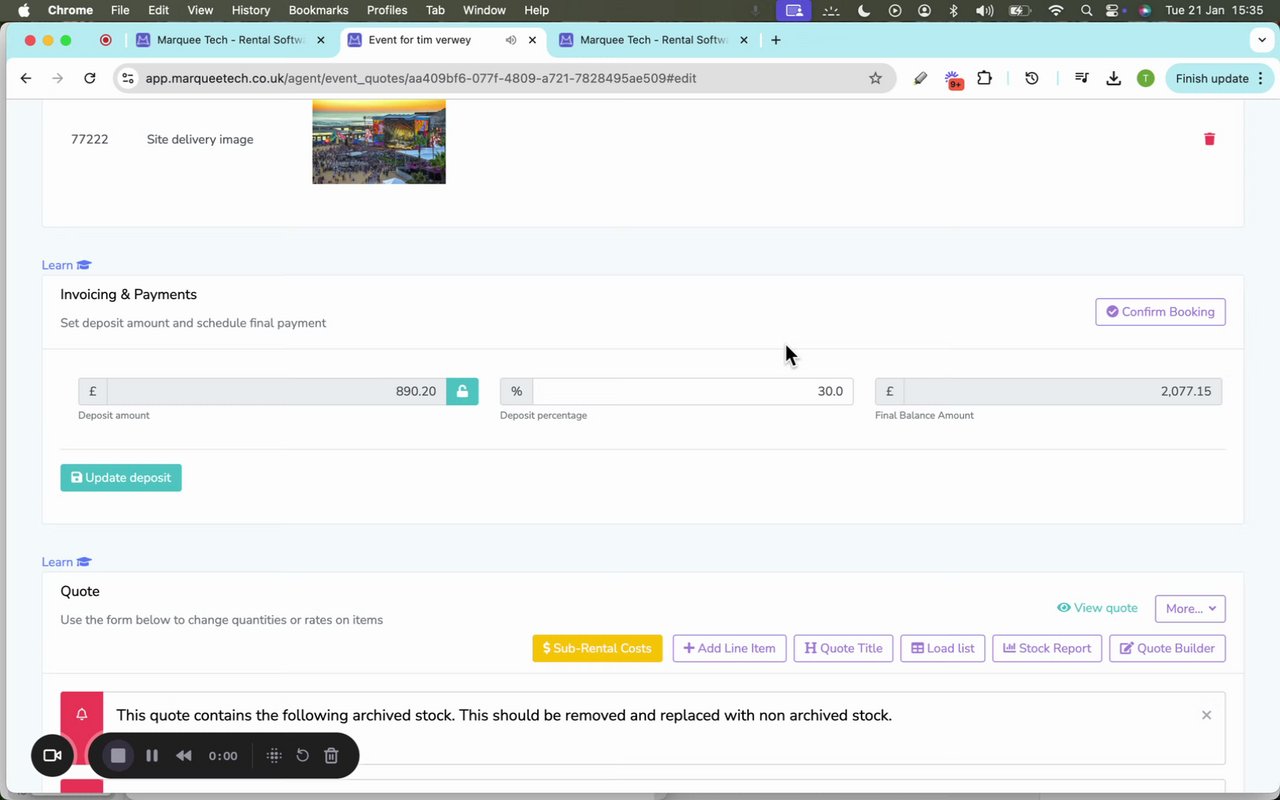Open the tab search dropdown arrow

(1261, 40)
